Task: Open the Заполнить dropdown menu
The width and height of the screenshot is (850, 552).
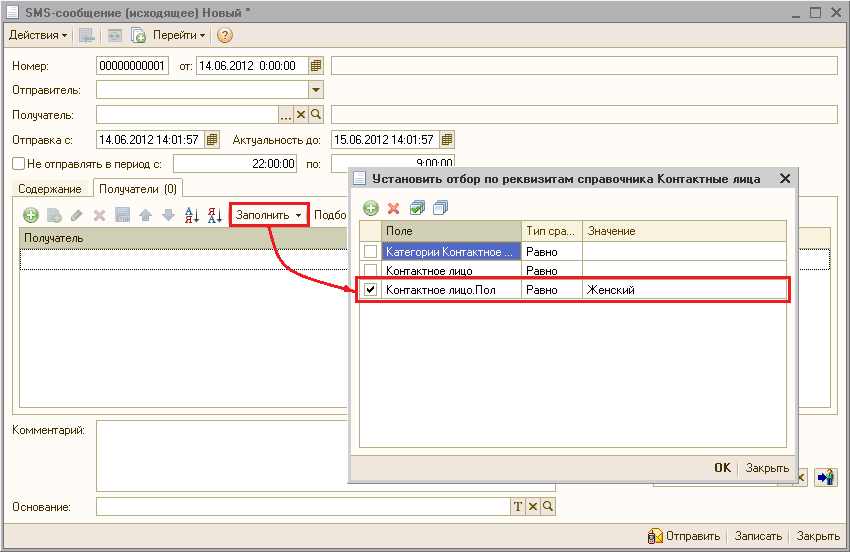Action: pos(269,215)
